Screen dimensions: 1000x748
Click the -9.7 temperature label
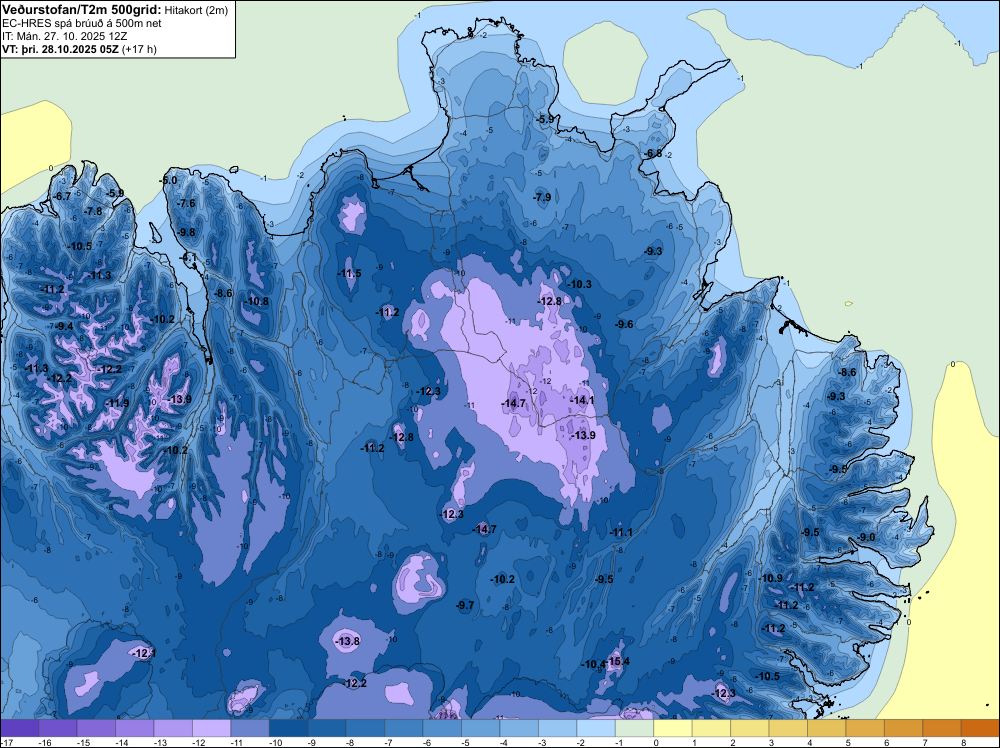[x=466, y=605]
